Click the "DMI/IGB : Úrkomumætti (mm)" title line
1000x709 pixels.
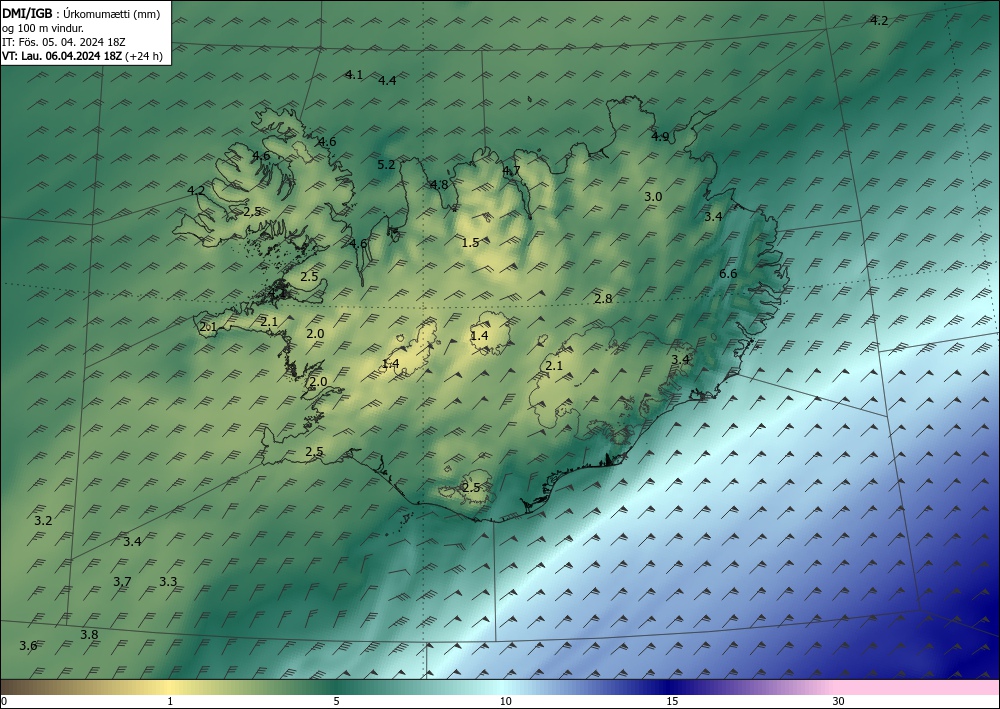[81, 14]
